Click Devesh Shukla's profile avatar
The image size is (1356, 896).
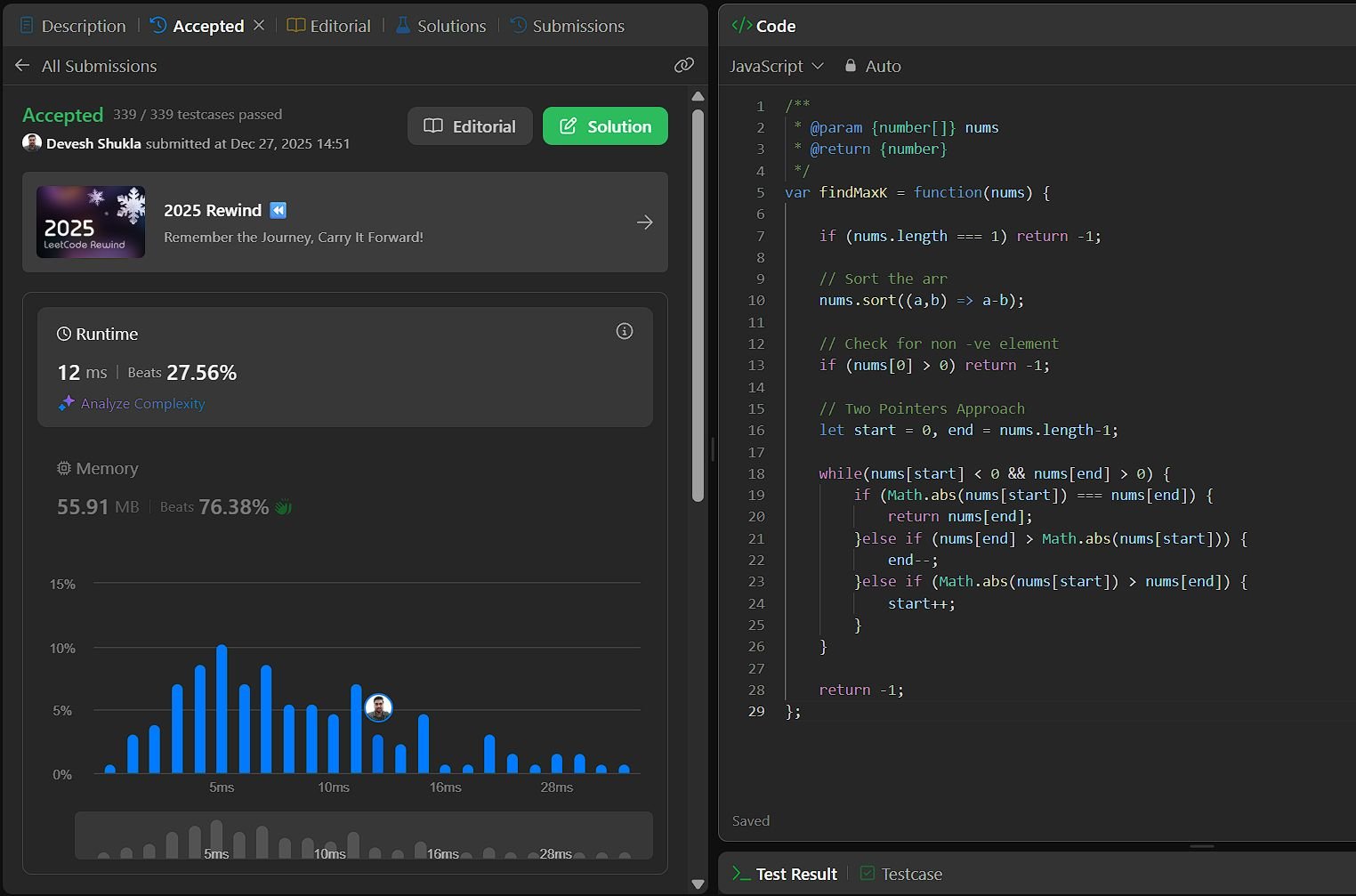[x=32, y=143]
